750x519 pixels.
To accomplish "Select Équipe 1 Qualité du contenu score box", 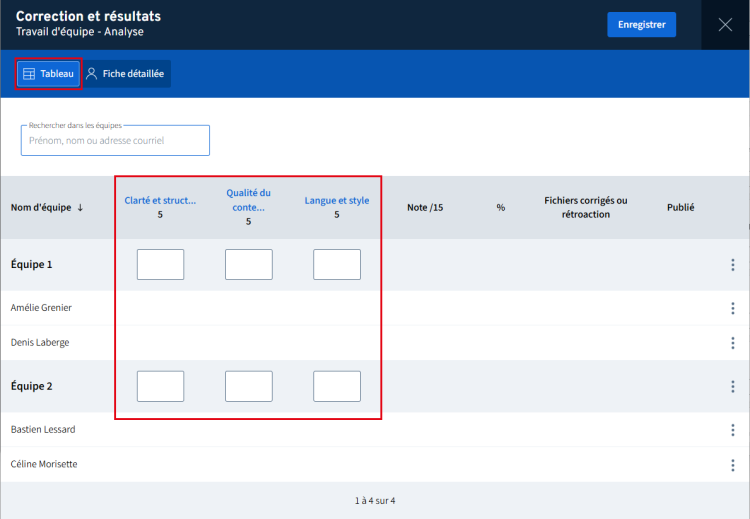I will [x=248, y=265].
